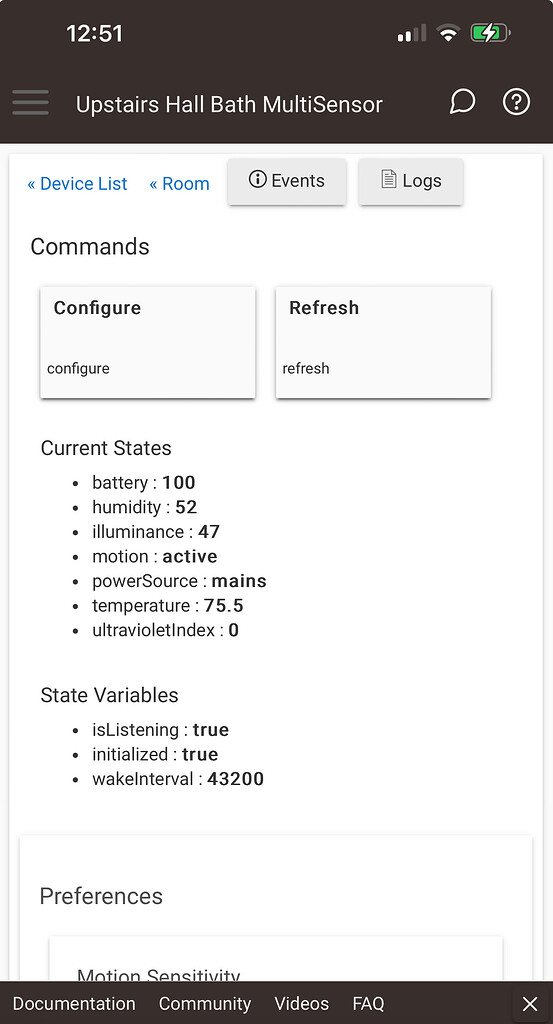The image size is (553, 1024).
Task: Tap the info icon on the Events button
Action: tap(258, 180)
